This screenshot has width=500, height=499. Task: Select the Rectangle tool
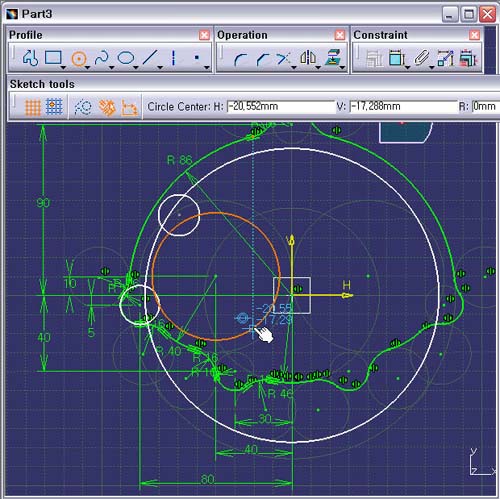coord(53,57)
